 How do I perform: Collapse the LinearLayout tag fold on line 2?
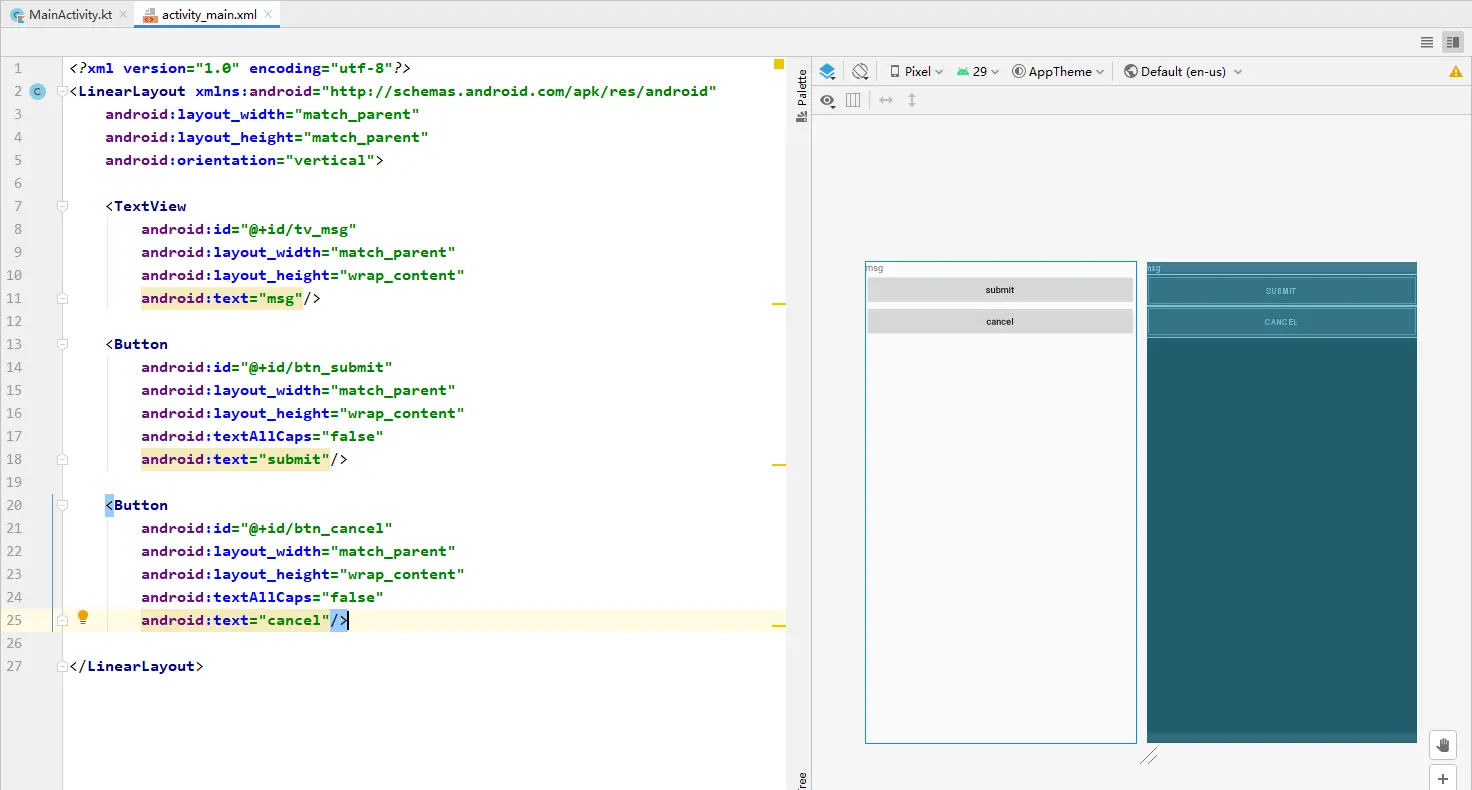[63, 91]
